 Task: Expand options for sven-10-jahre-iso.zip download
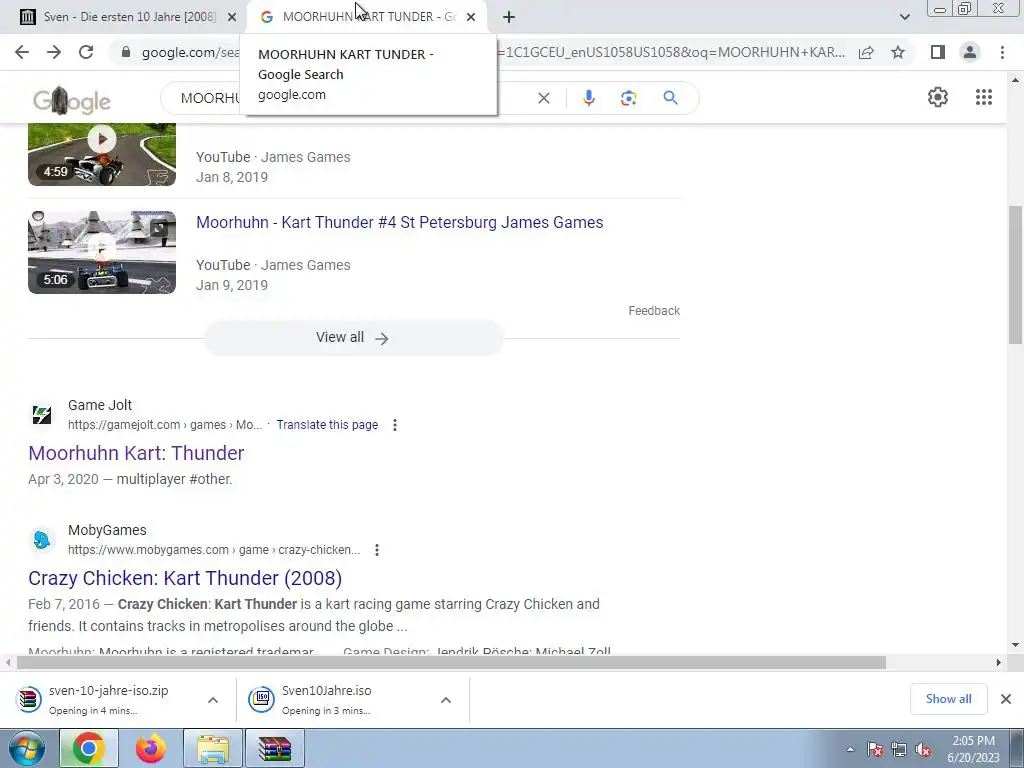click(x=213, y=700)
